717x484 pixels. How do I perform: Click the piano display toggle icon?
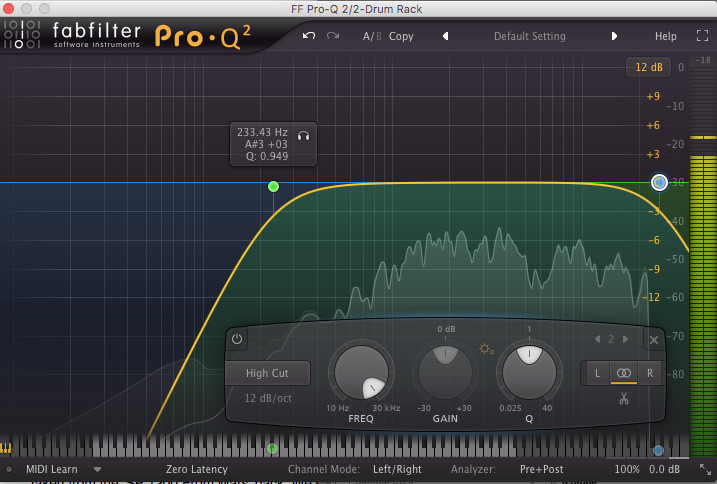[5, 447]
